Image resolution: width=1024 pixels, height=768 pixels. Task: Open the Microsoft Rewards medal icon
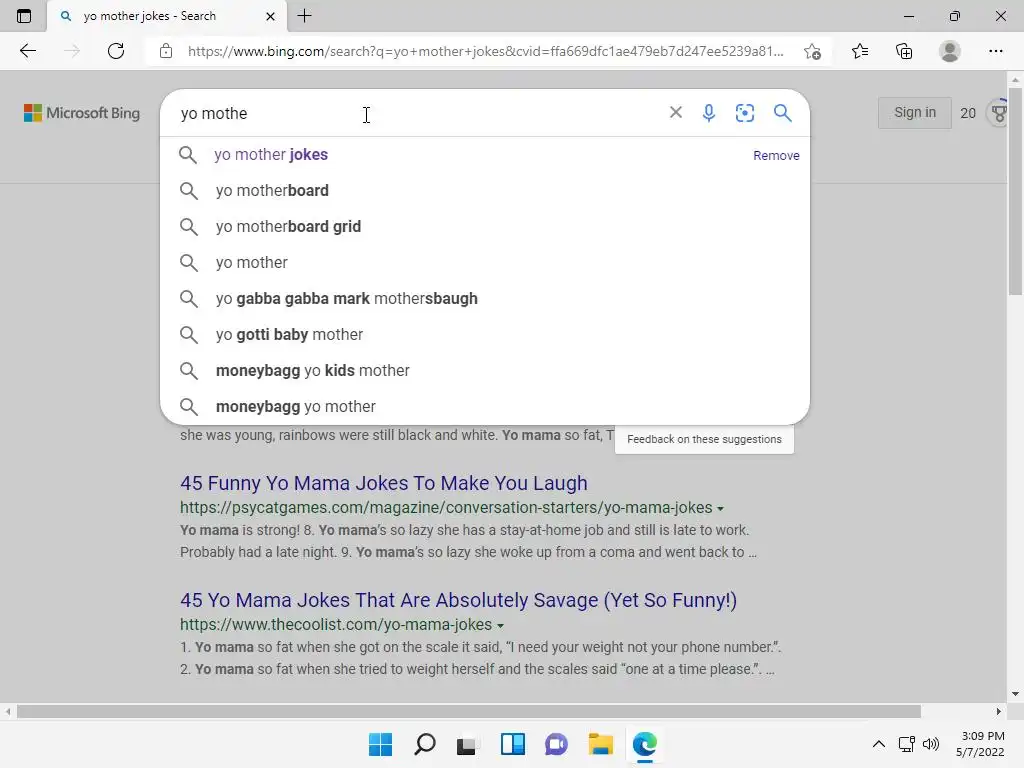999,114
